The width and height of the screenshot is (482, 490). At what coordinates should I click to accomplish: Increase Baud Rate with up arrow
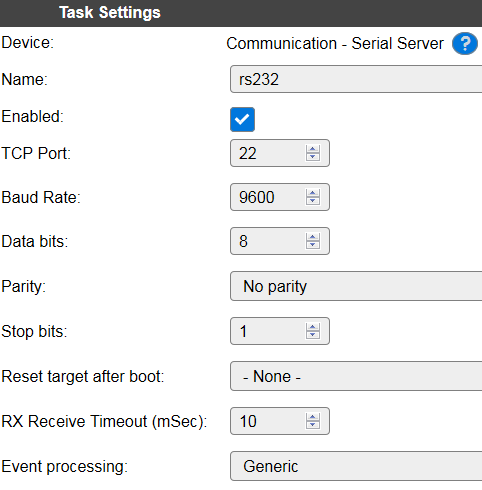(313, 193)
